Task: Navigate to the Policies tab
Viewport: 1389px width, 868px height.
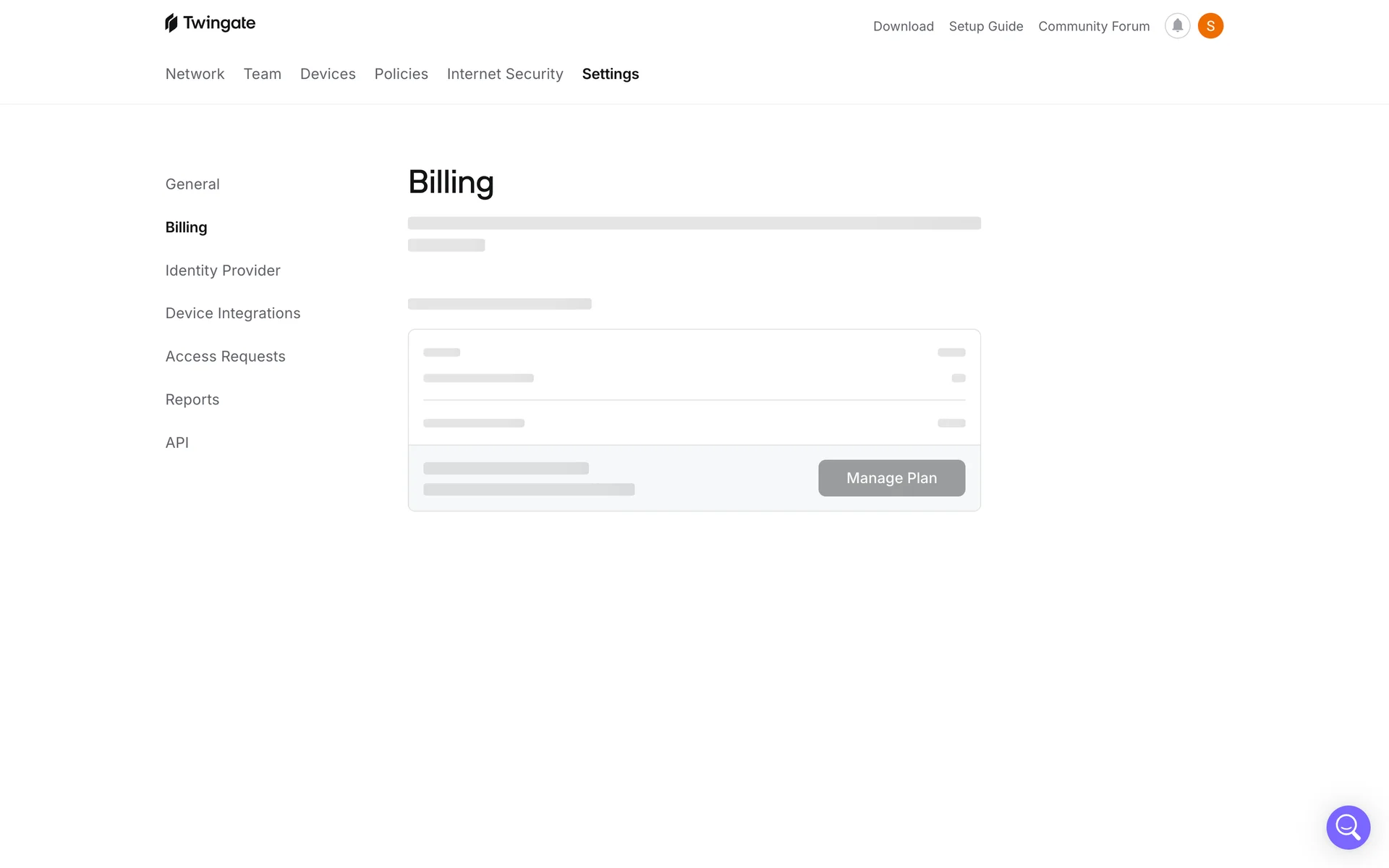Action: 401,74
